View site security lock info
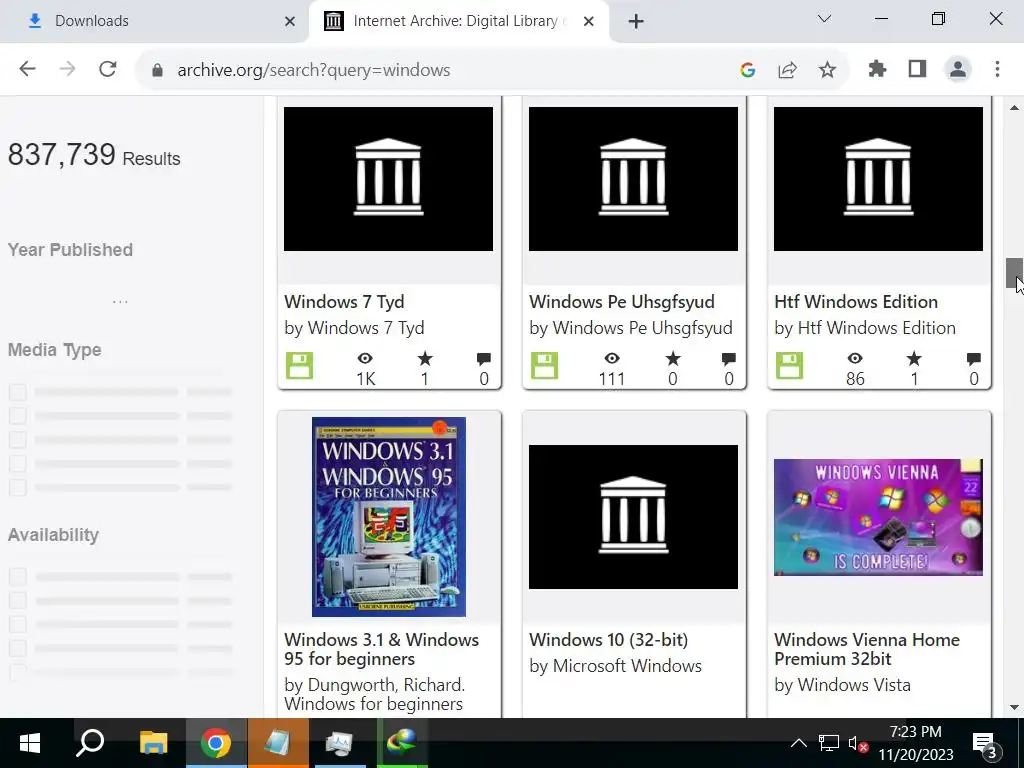1024x768 pixels. pos(157,70)
